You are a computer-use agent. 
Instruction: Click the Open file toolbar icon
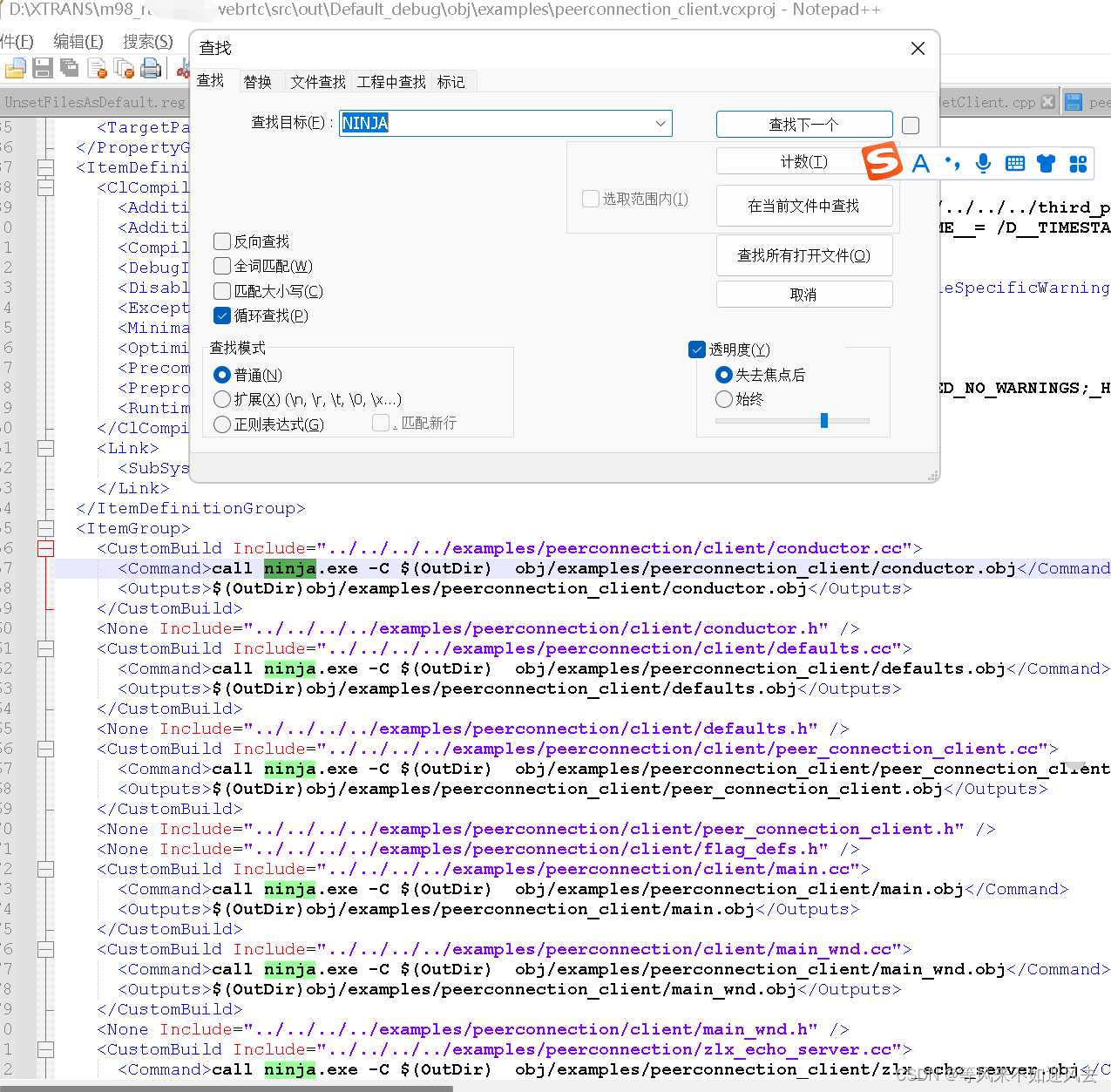pyautogui.click(x=15, y=68)
